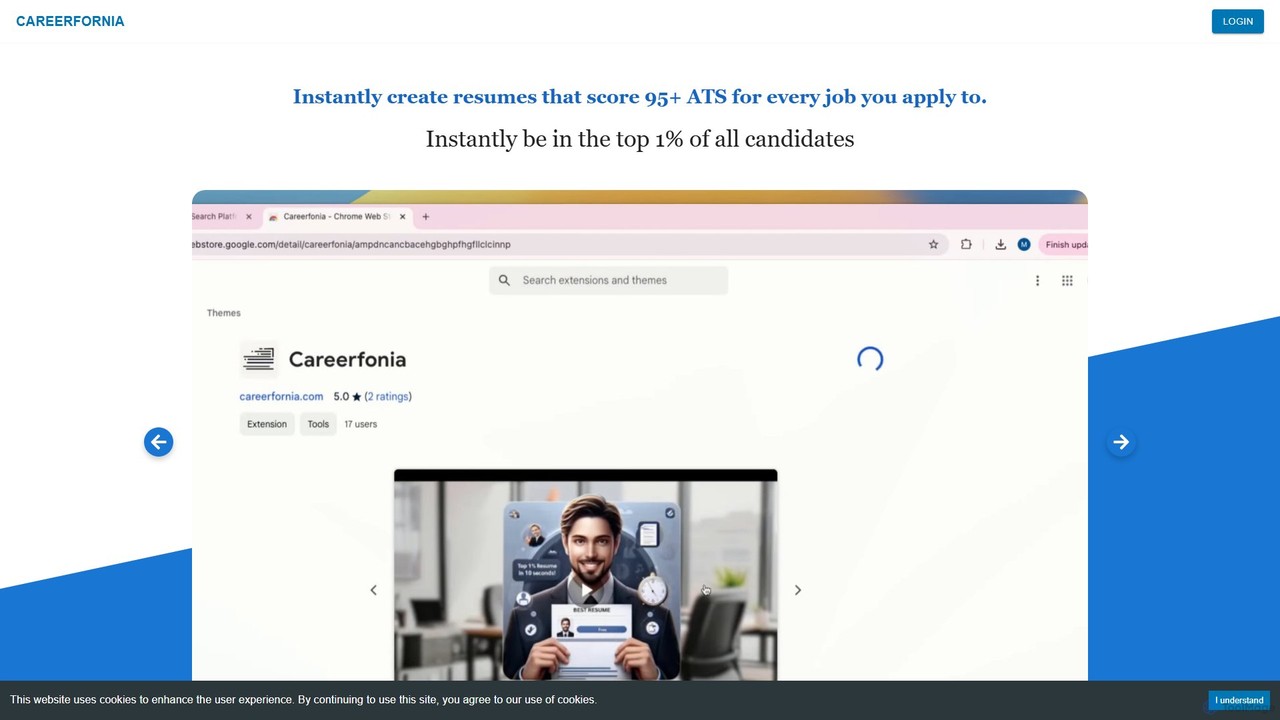The height and width of the screenshot is (720, 1280).
Task: Click the Careerfonia extension title text
Action: [x=347, y=359]
